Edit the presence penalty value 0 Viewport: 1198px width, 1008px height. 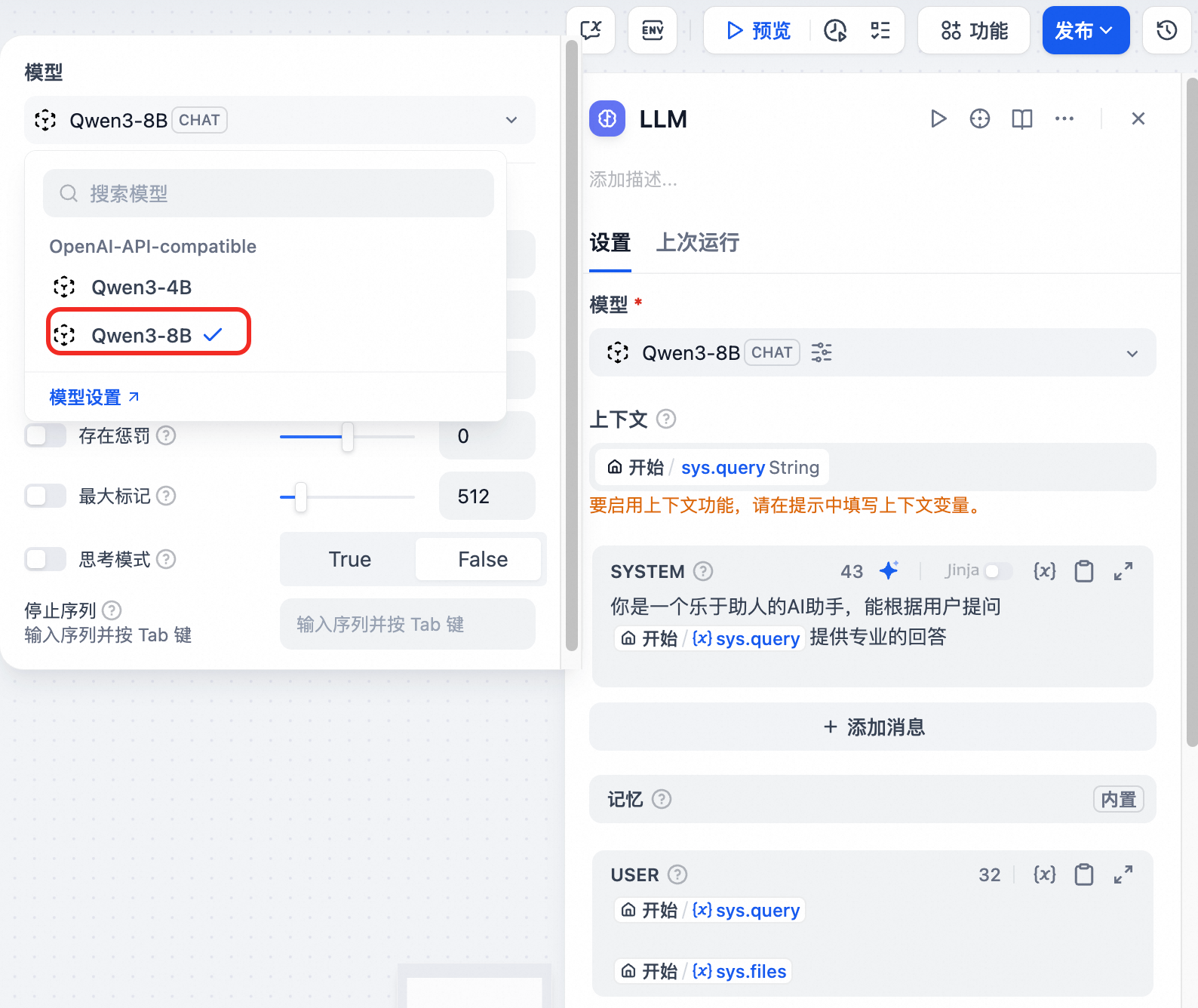(x=487, y=435)
